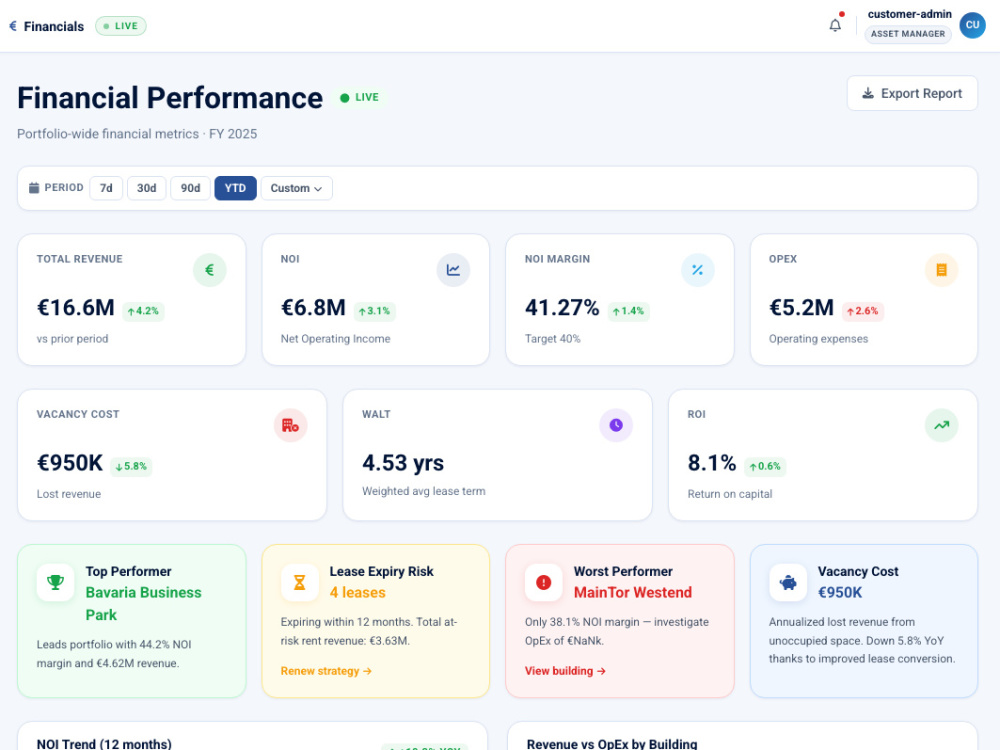Click the percent icon in NOI Margin card
This screenshot has width=1000, height=750.
(697, 270)
